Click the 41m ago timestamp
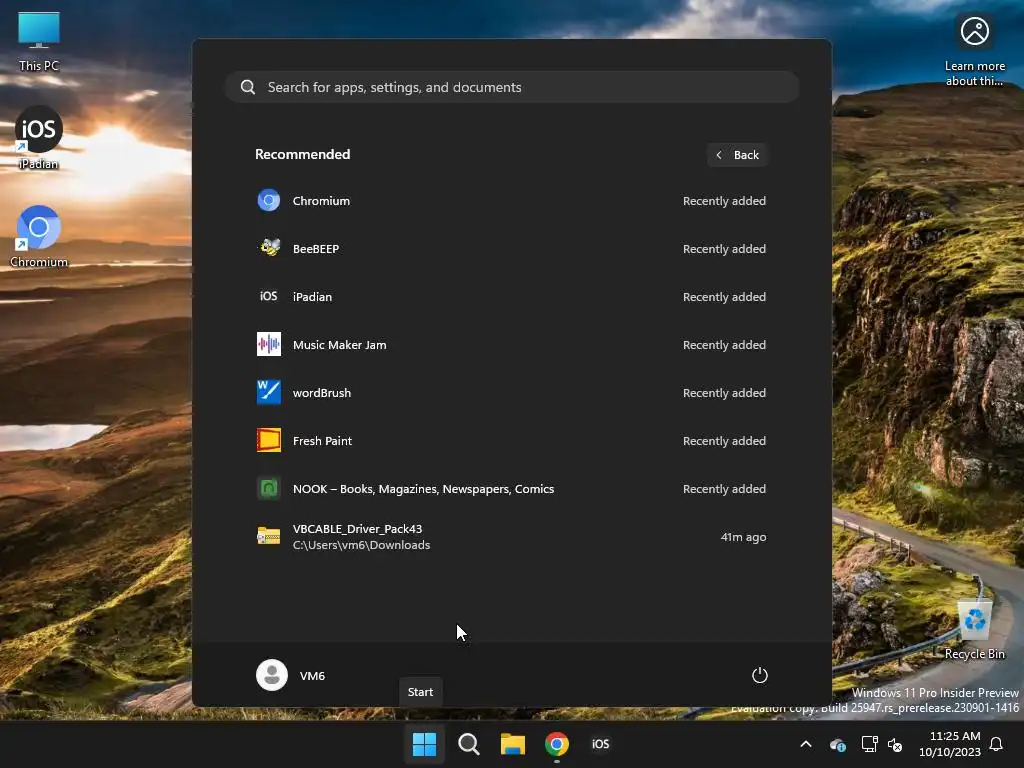This screenshot has width=1024, height=768. click(743, 537)
